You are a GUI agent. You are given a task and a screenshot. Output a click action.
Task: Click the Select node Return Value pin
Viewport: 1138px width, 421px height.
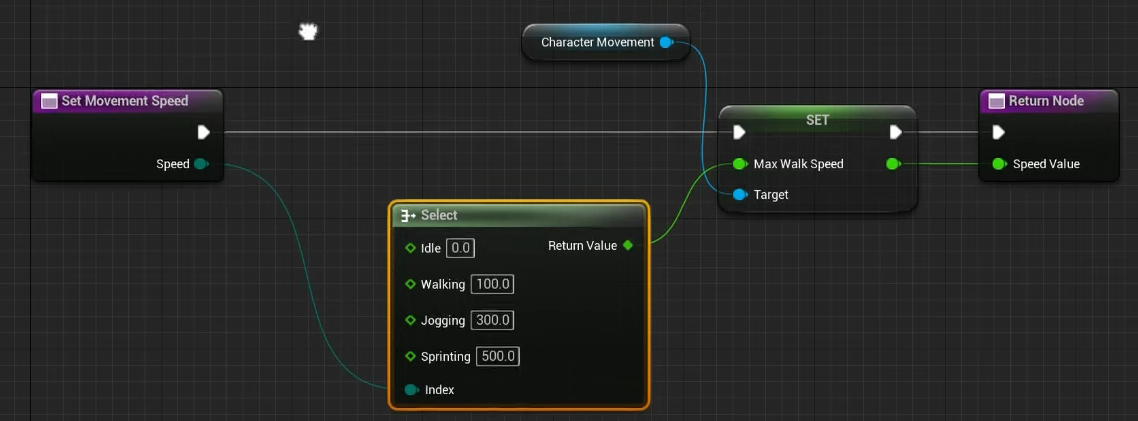(x=628, y=245)
